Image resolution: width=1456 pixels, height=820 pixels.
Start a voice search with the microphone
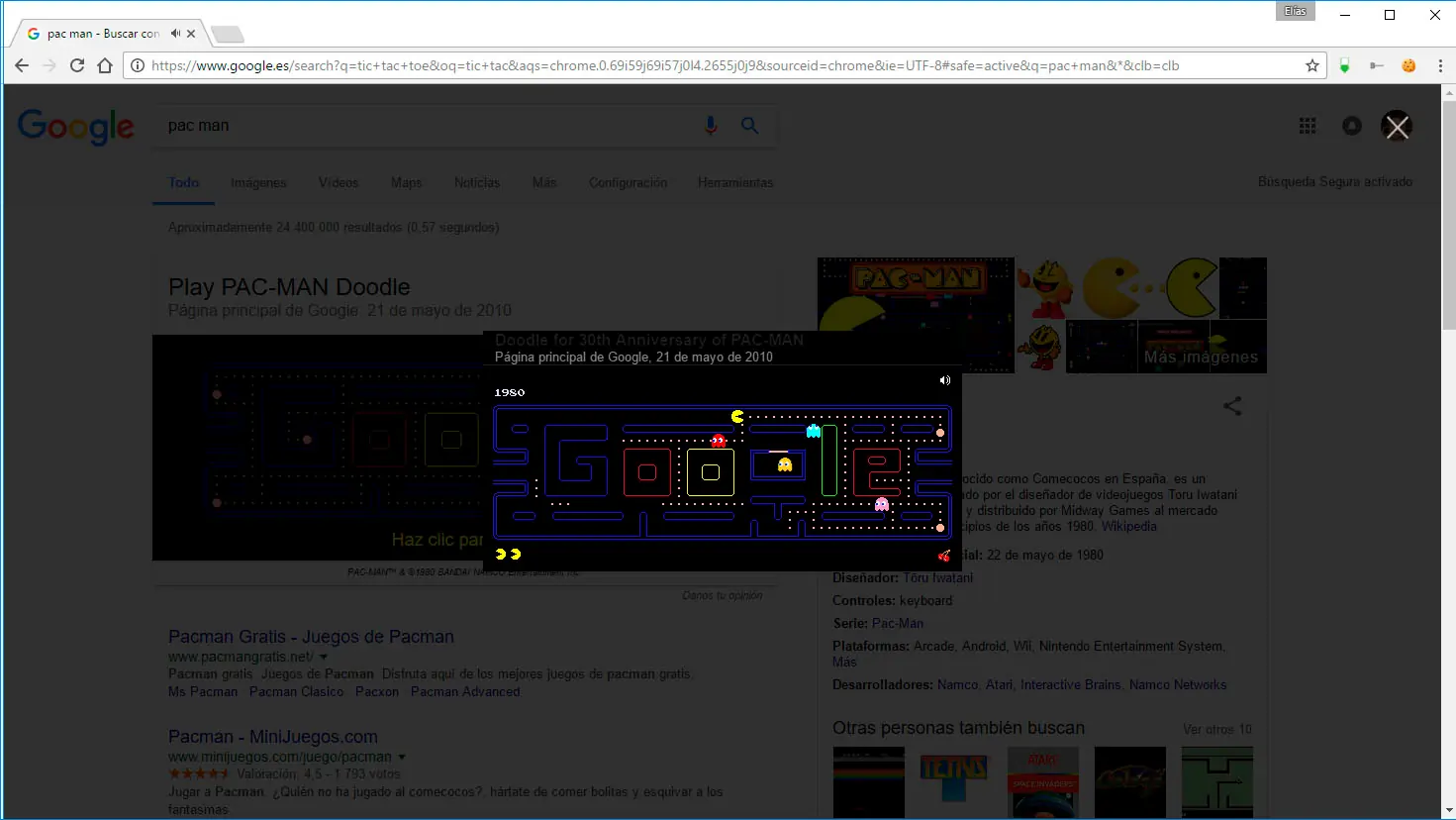click(711, 126)
